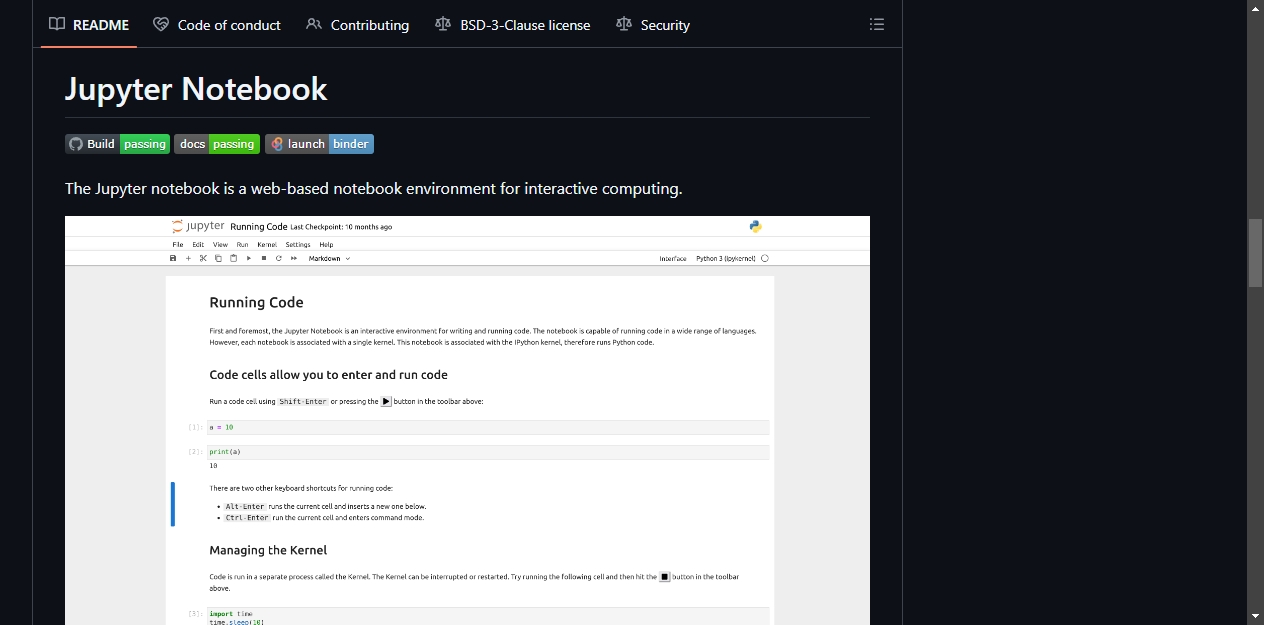The width and height of the screenshot is (1264, 625).
Task: Open the README tab
Action: (x=89, y=25)
